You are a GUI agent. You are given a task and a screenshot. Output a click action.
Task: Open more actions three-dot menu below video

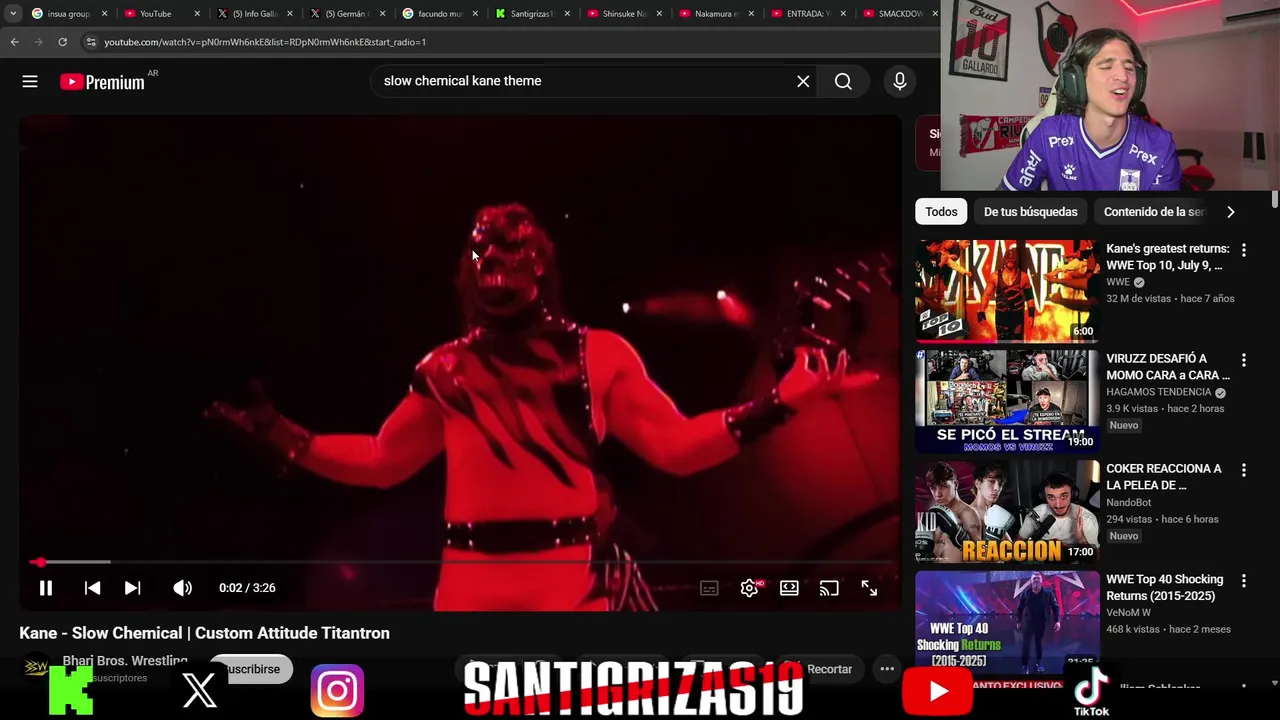pos(886,669)
